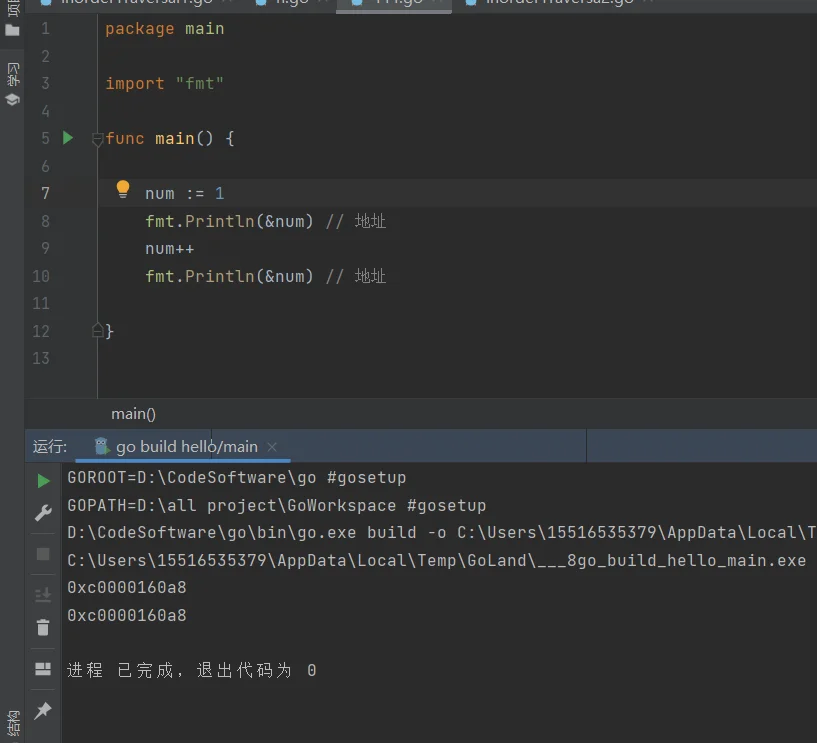Rerun the program with the green Run panel arrow
The height and width of the screenshot is (743, 817).
[x=43, y=480]
